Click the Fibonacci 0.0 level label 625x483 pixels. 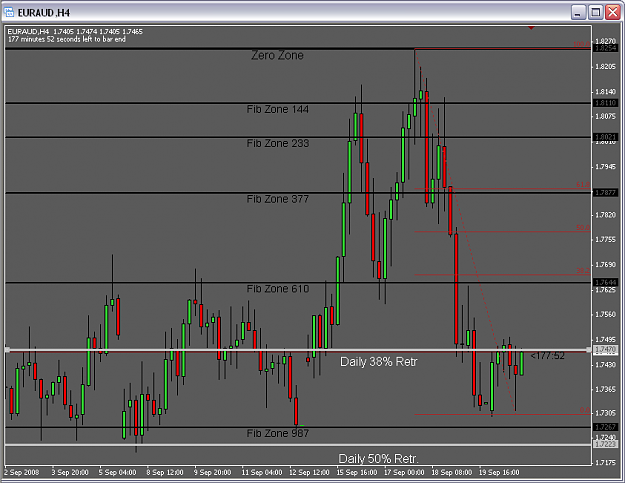pyautogui.click(x=585, y=410)
